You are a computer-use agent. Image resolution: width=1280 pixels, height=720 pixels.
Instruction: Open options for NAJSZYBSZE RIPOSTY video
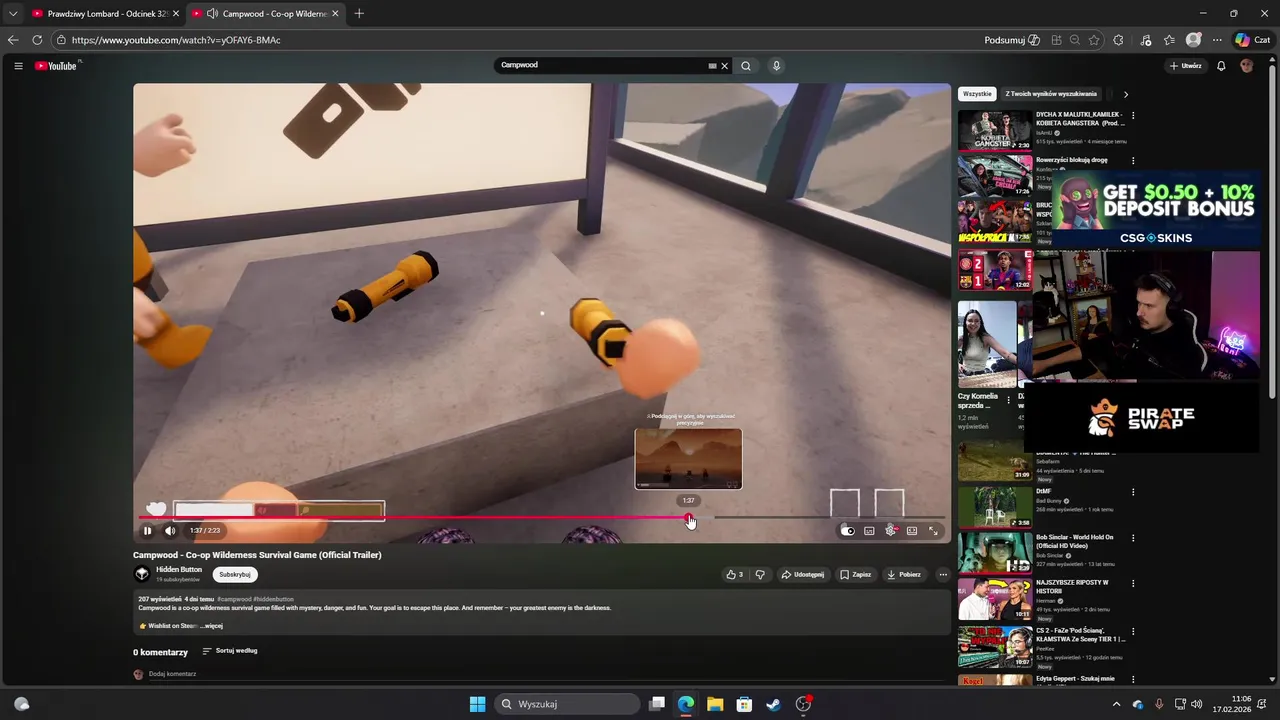coord(1133,583)
